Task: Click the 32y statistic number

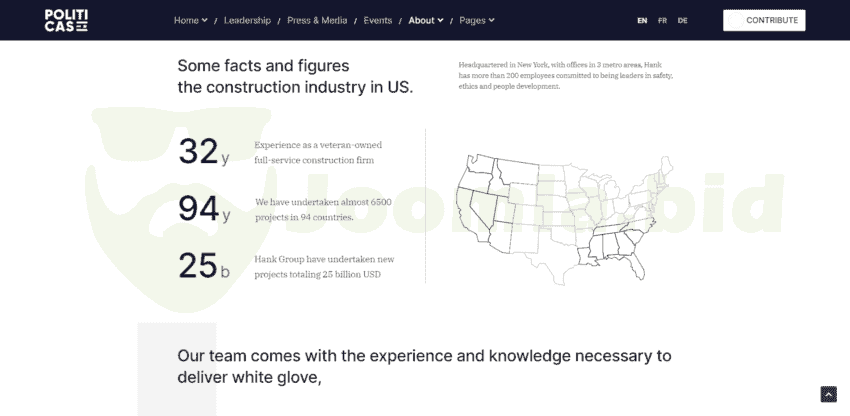Action: tap(204, 151)
